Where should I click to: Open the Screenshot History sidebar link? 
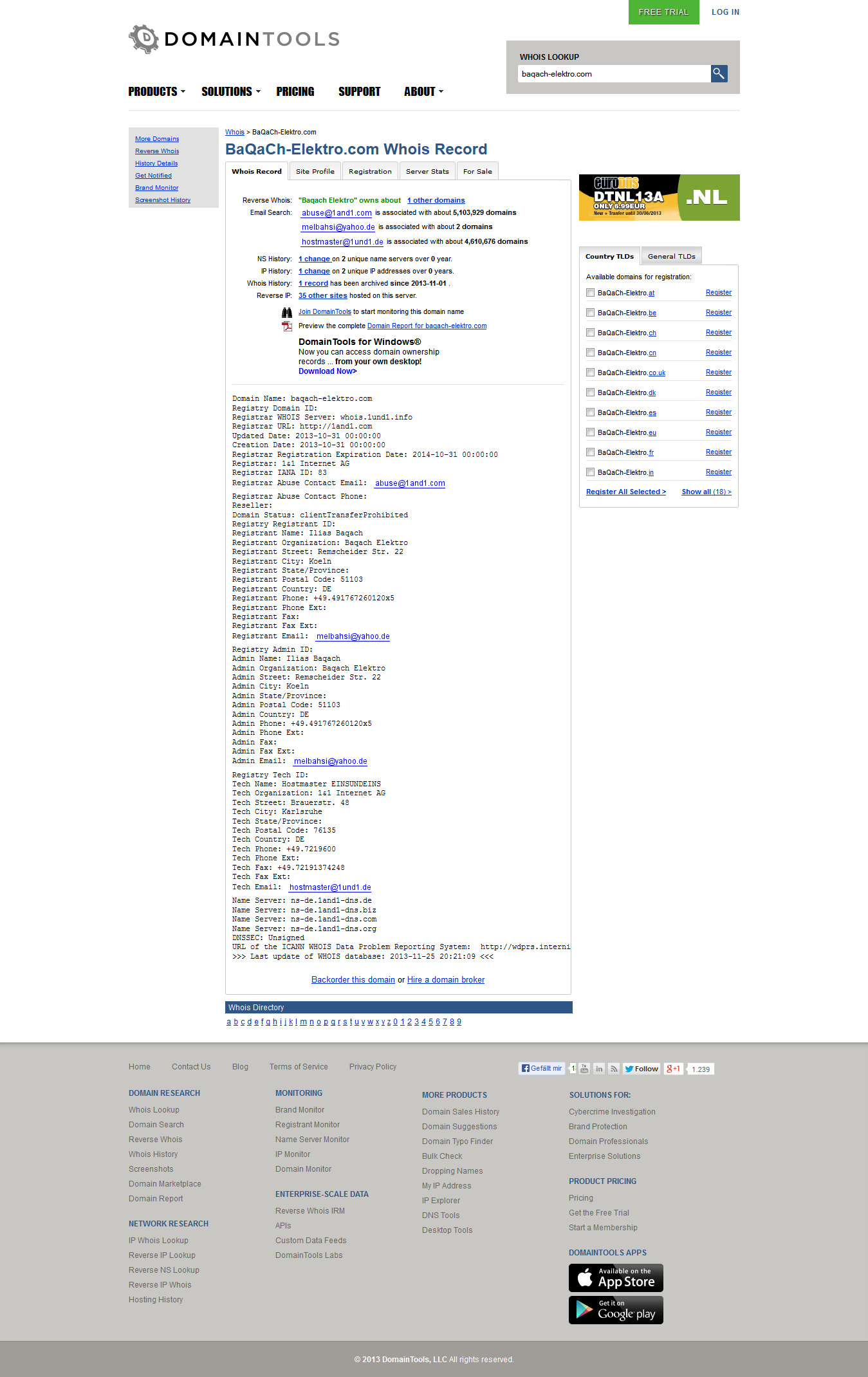point(163,200)
